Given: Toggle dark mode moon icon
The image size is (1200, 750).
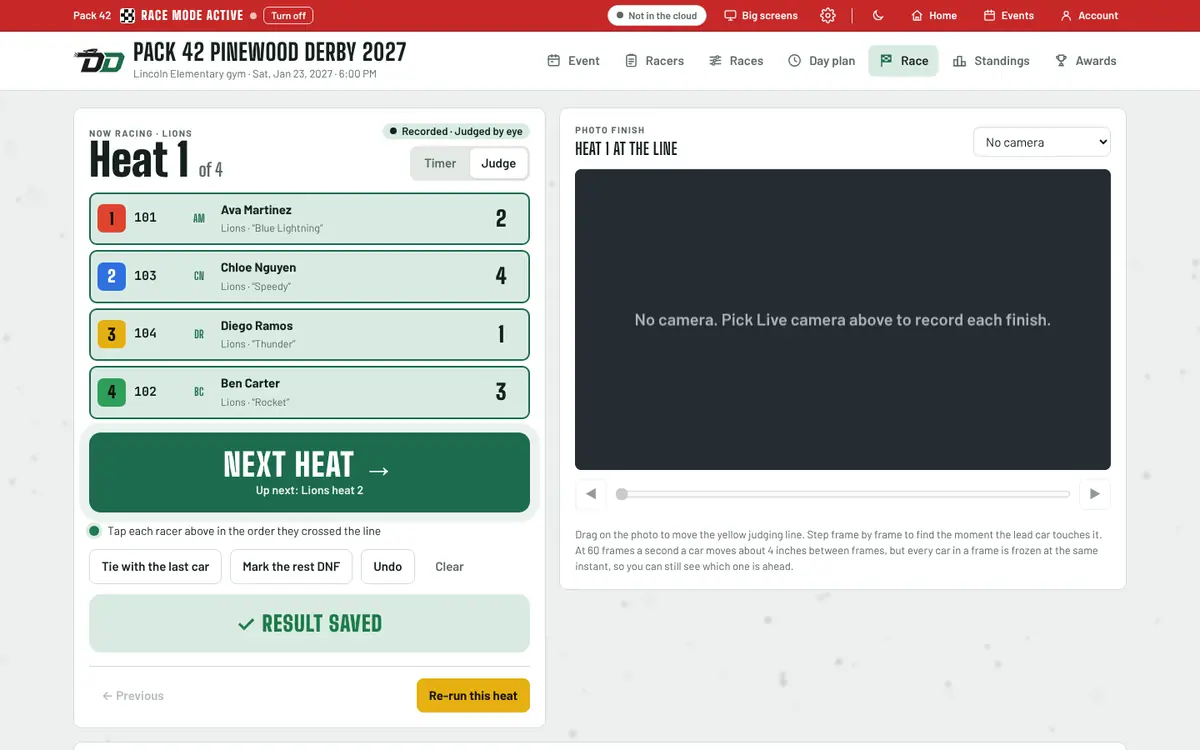Looking at the screenshot, I should pyautogui.click(x=878, y=15).
